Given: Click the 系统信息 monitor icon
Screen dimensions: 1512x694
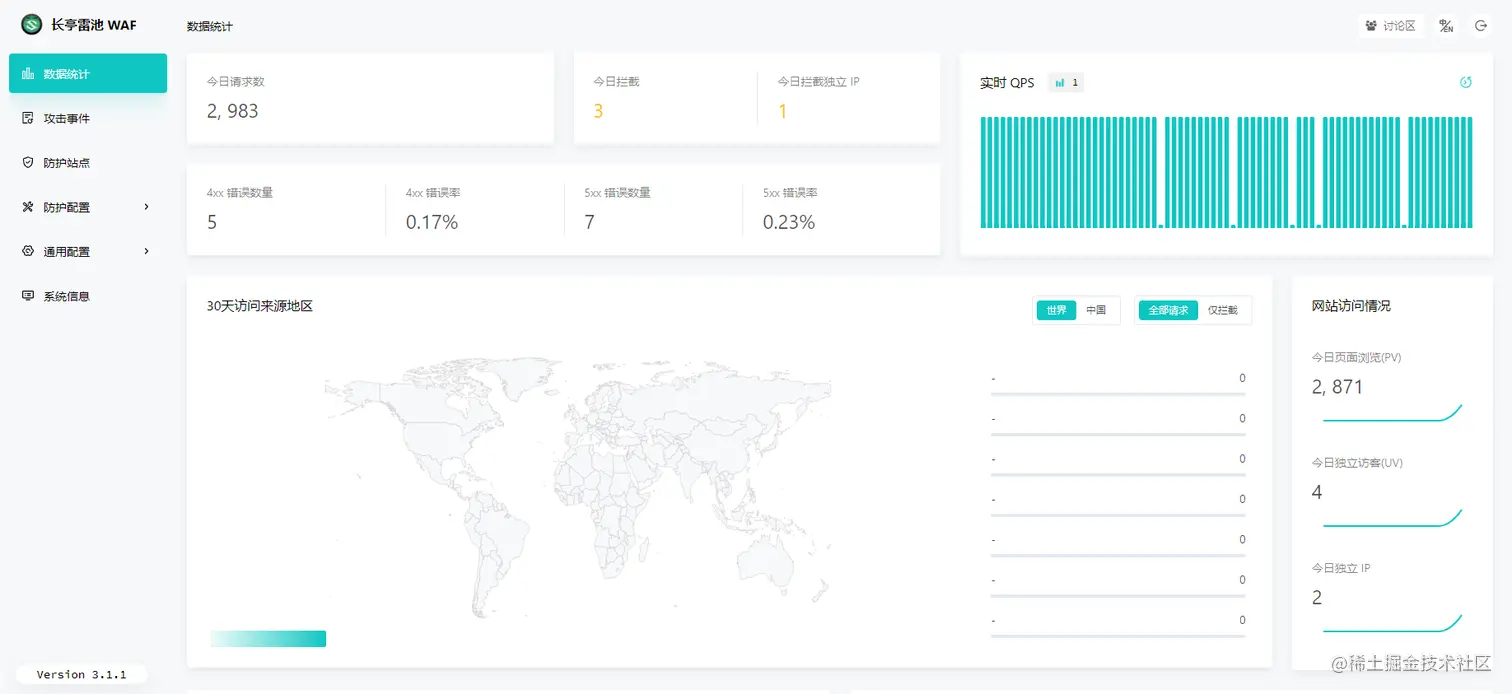Looking at the screenshot, I should pos(28,296).
